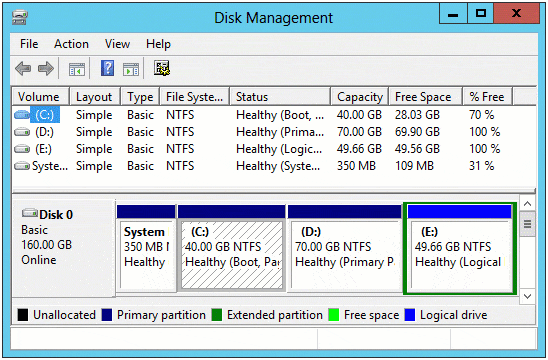Image resolution: width=548 pixels, height=360 pixels.
Task: Click the green Extended partition legend swatch
Action: [217, 315]
